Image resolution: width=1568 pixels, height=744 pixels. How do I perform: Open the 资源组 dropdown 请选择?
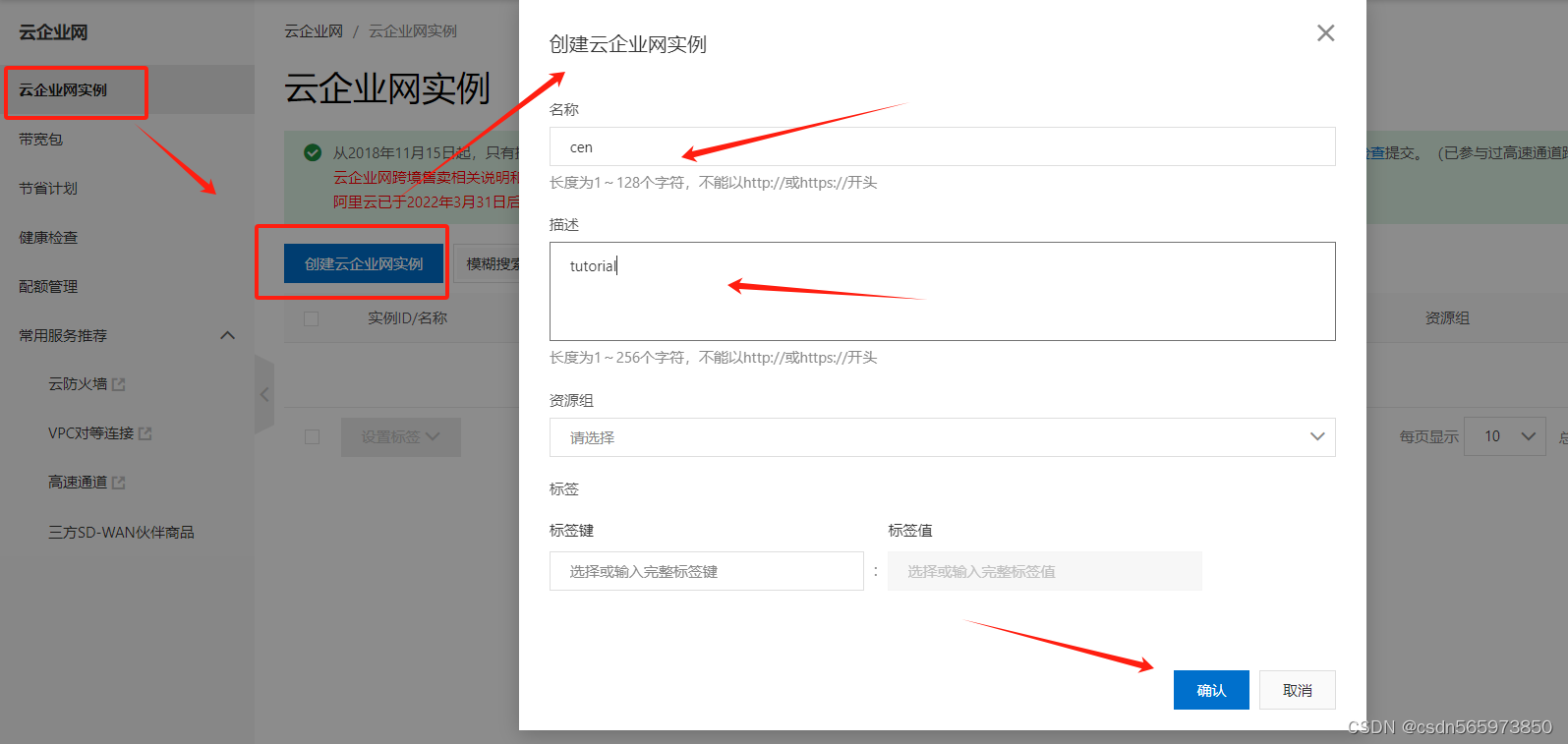coord(942,437)
